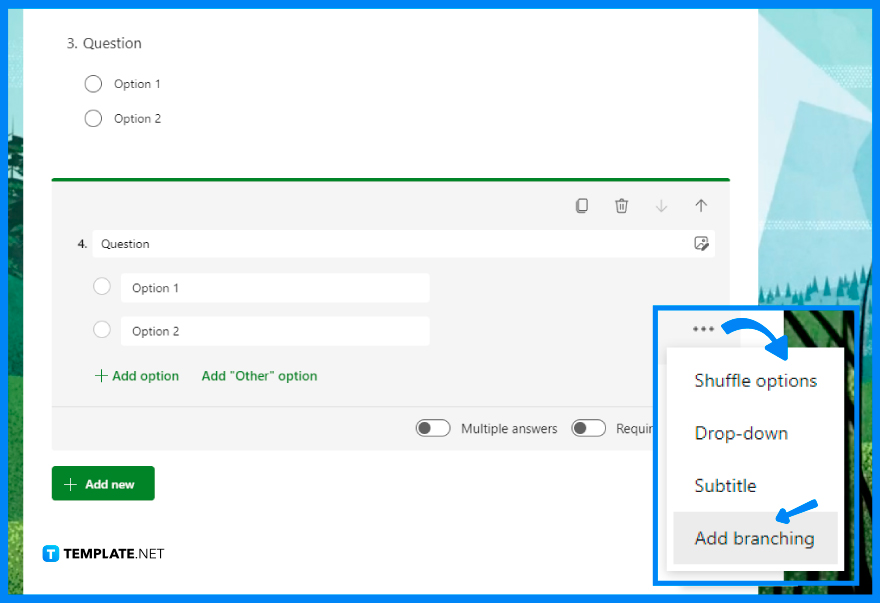Select Option 1 radio button in question 3
The width and height of the screenshot is (880, 603).
pos(93,83)
